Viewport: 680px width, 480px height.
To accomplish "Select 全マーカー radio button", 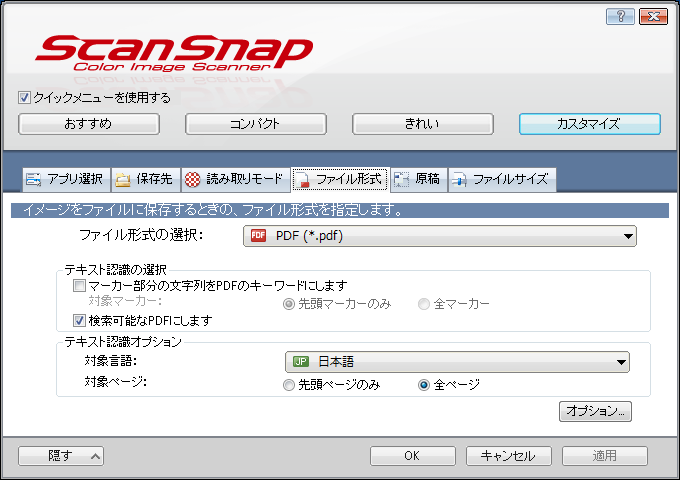I will coord(424,304).
